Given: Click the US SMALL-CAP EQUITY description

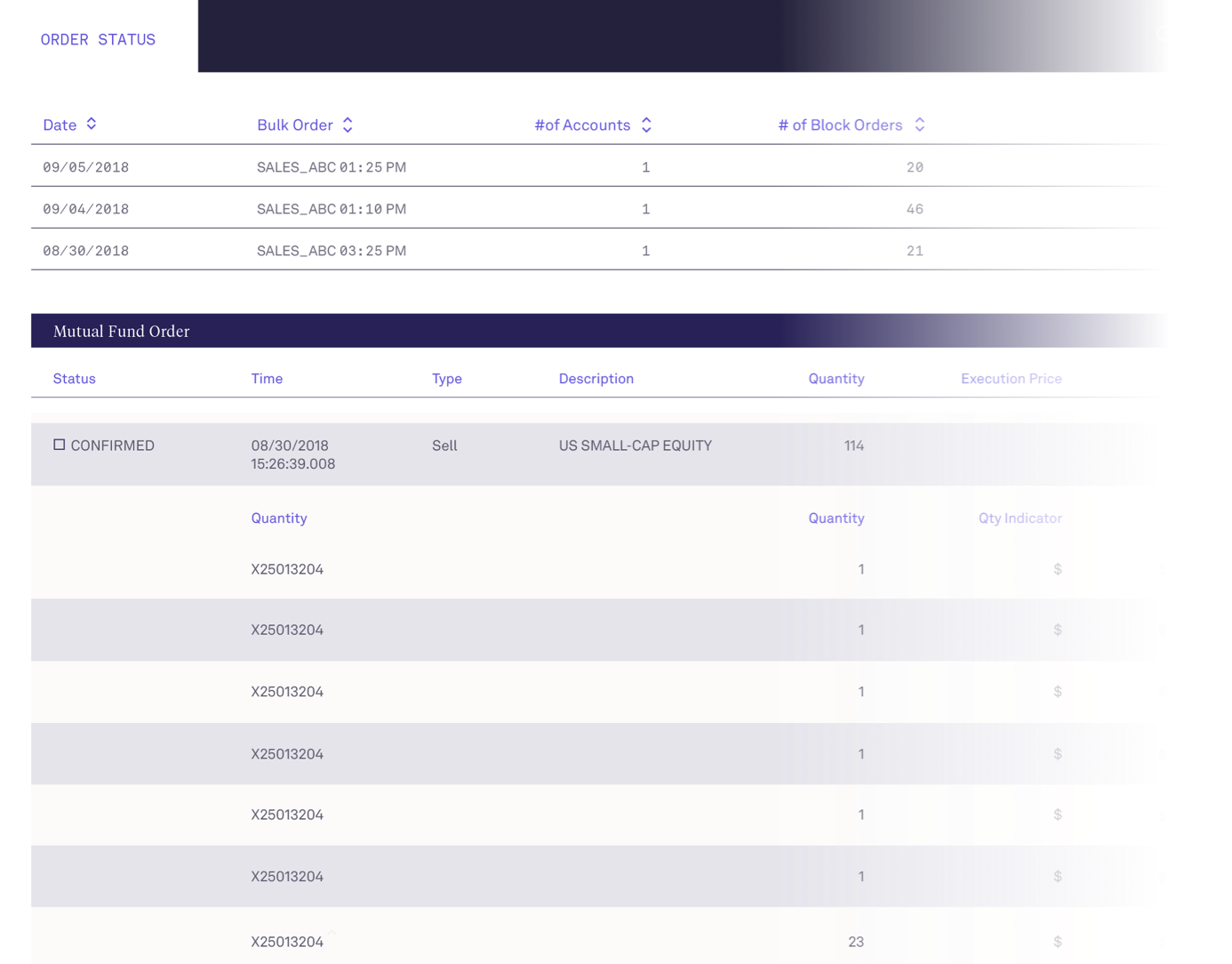Looking at the screenshot, I should click(635, 446).
